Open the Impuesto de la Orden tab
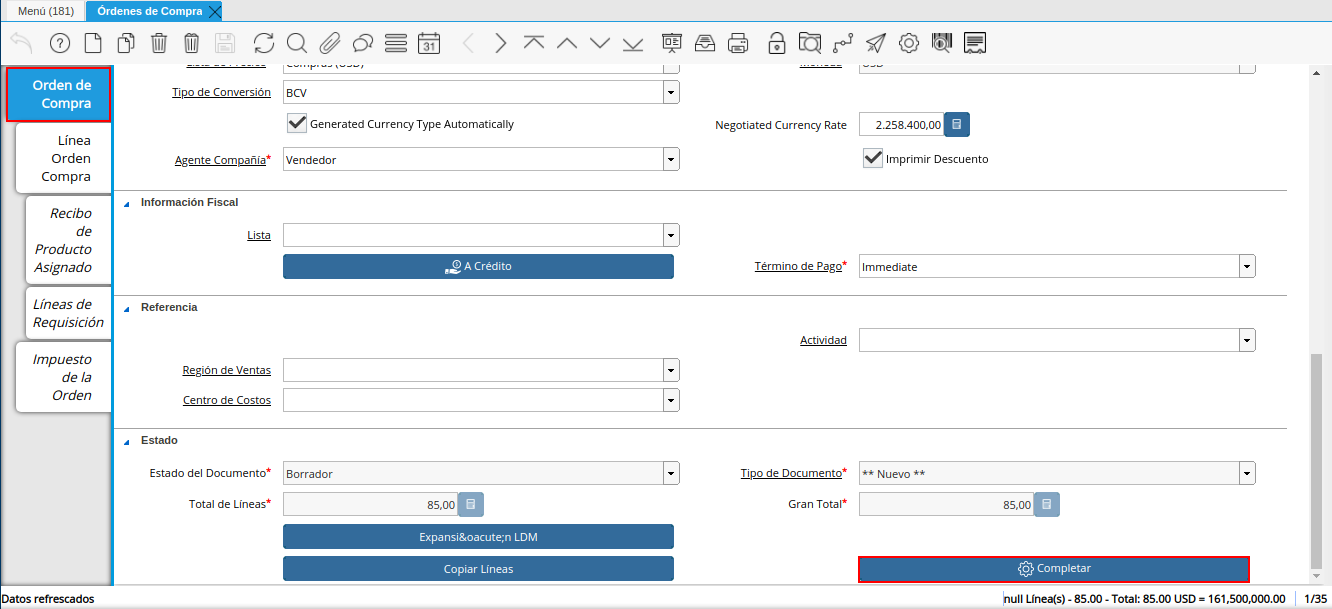This screenshot has width=1332, height=609. click(65, 377)
